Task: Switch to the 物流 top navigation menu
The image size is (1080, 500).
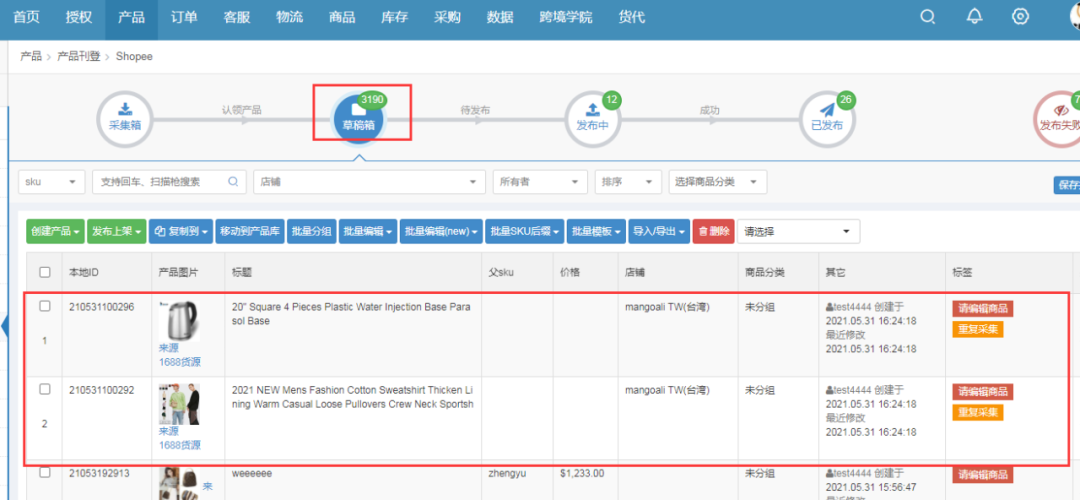Action: tap(289, 18)
